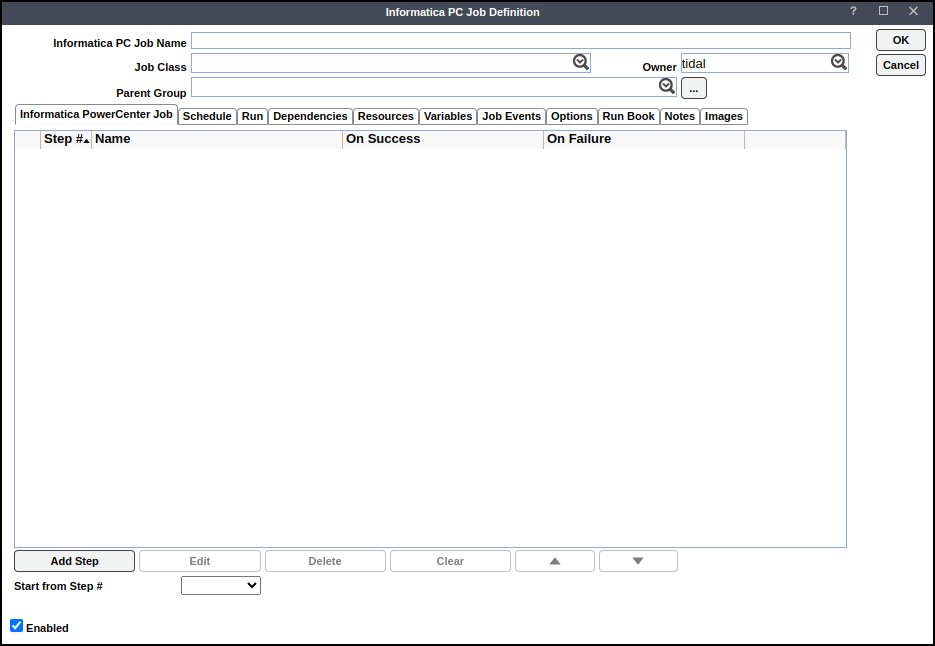Screen dimensions: 935x646
Task: Select the Informatica PowerCenter Job tab
Action: [96, 115]
